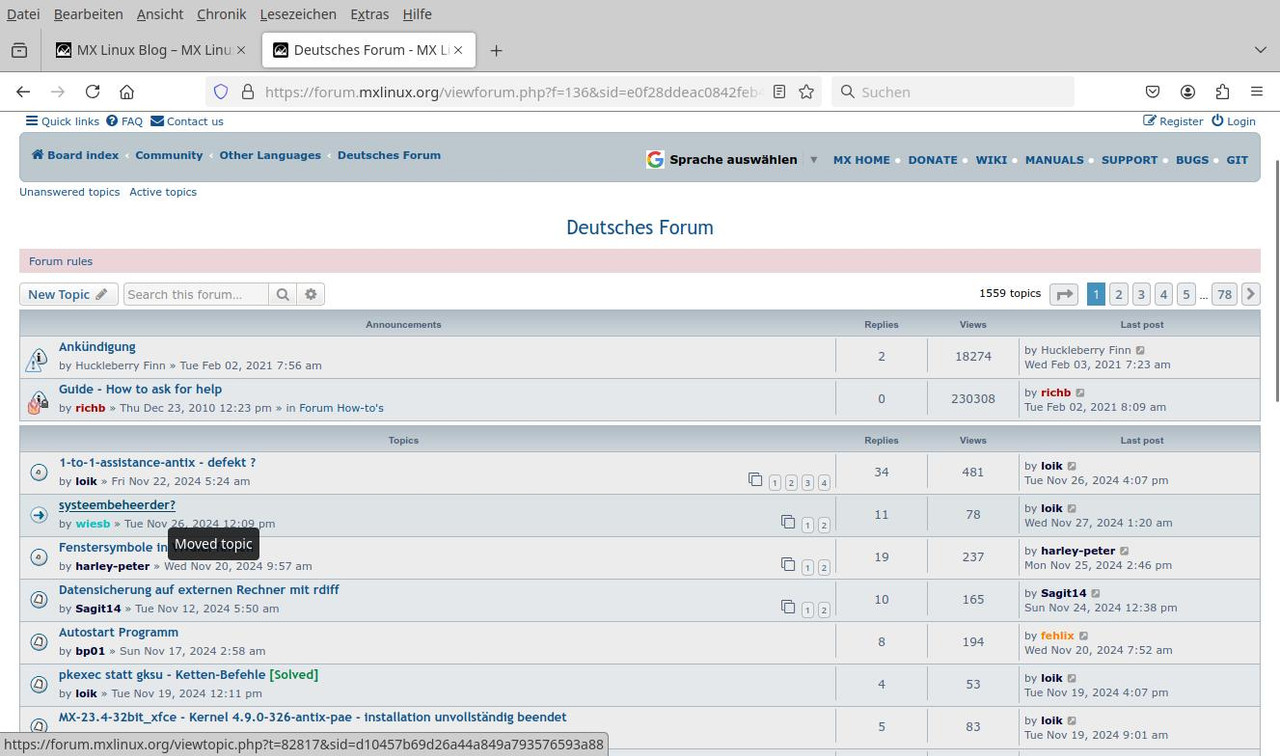Open topic 1-to-1-assistance-antix - defekt ?

point(157,463)
